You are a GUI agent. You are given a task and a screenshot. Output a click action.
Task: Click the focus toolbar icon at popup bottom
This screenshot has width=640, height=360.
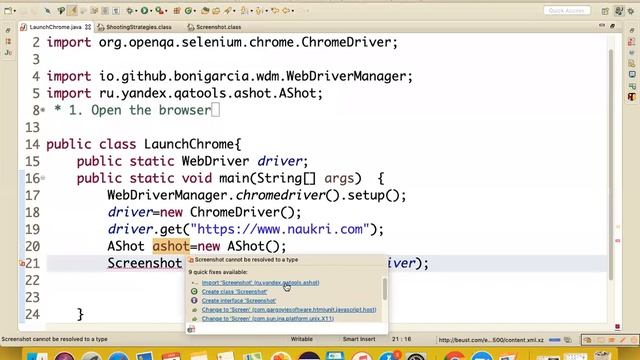191,329
